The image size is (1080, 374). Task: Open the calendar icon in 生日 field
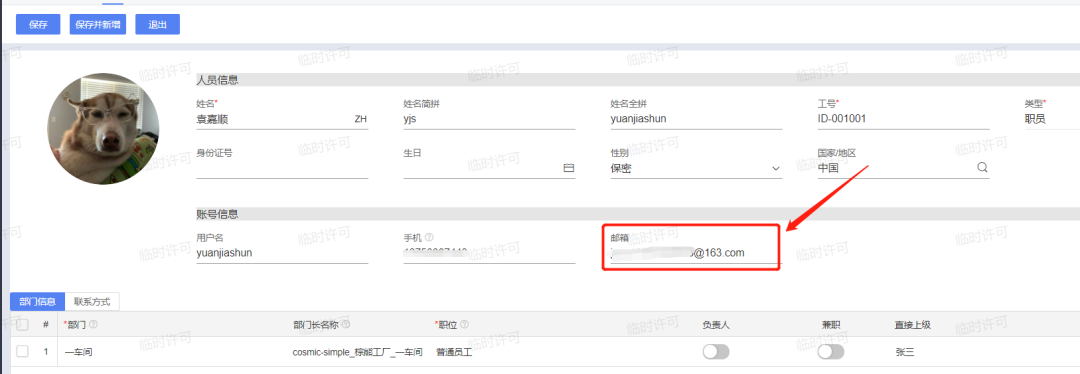tap(568, 168)
